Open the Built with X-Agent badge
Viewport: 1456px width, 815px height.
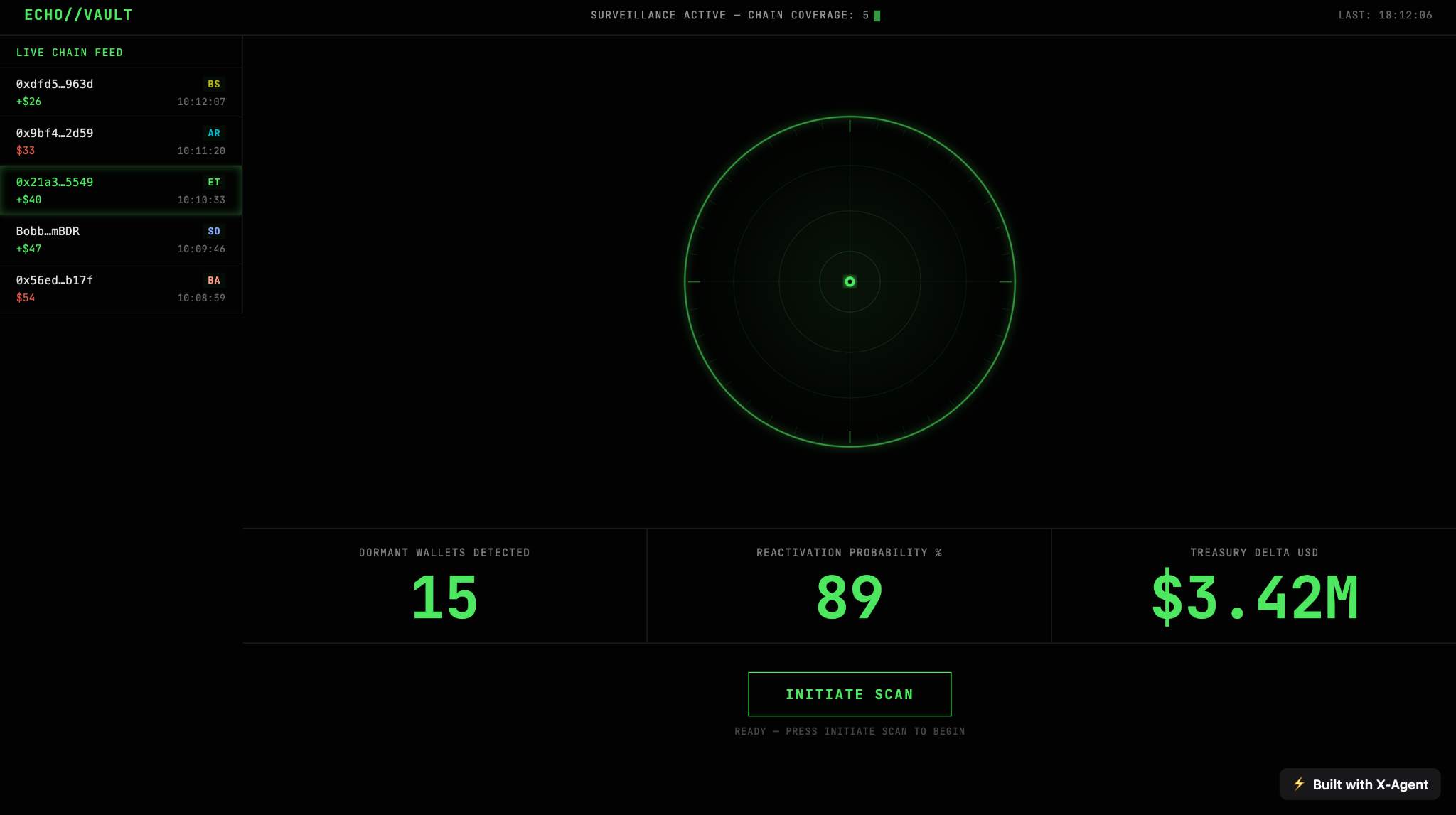click(1360, 784)
